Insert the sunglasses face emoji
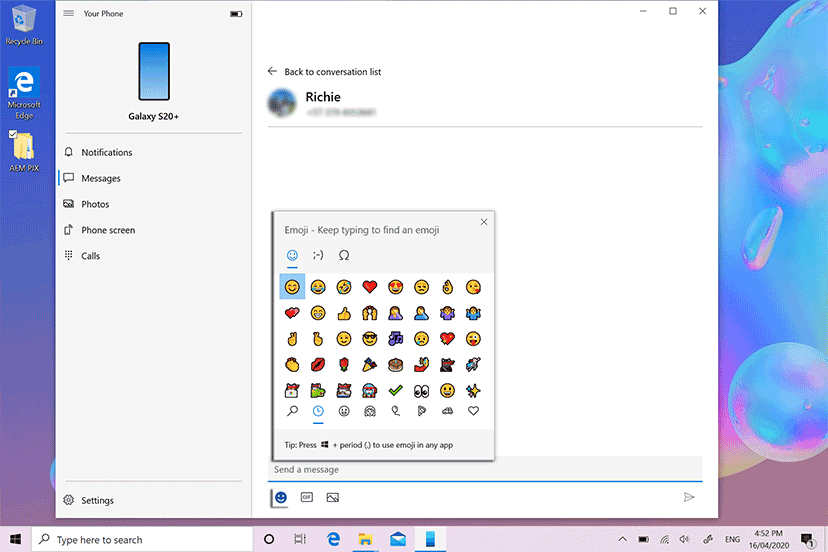Viewport: 828px width, 552px height. pyautogui.click(x=370, y=339)
